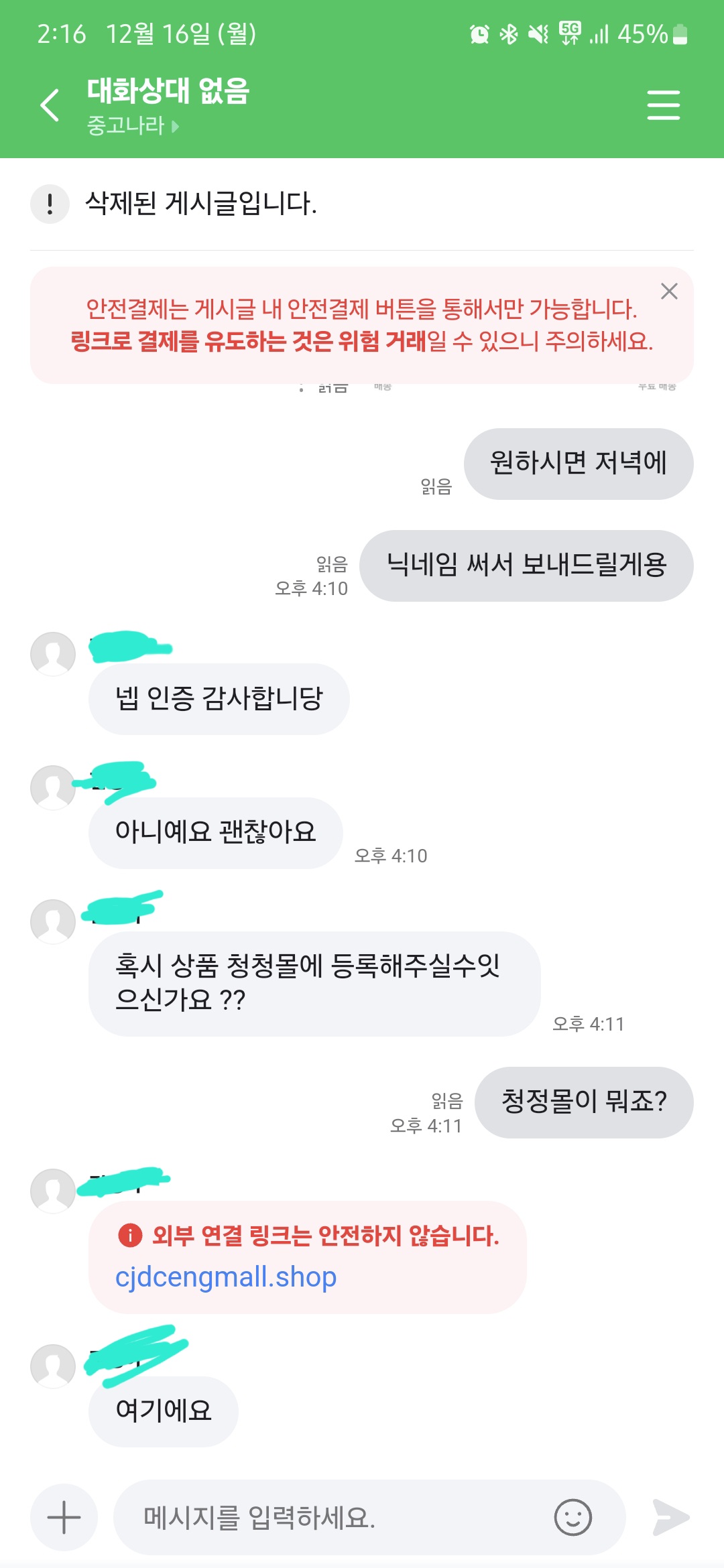This screenshot has height=1568, width=724.
Task: Select the 혹시 상품 청청몰에 message bubble
Action: click(x=314, y=984)
